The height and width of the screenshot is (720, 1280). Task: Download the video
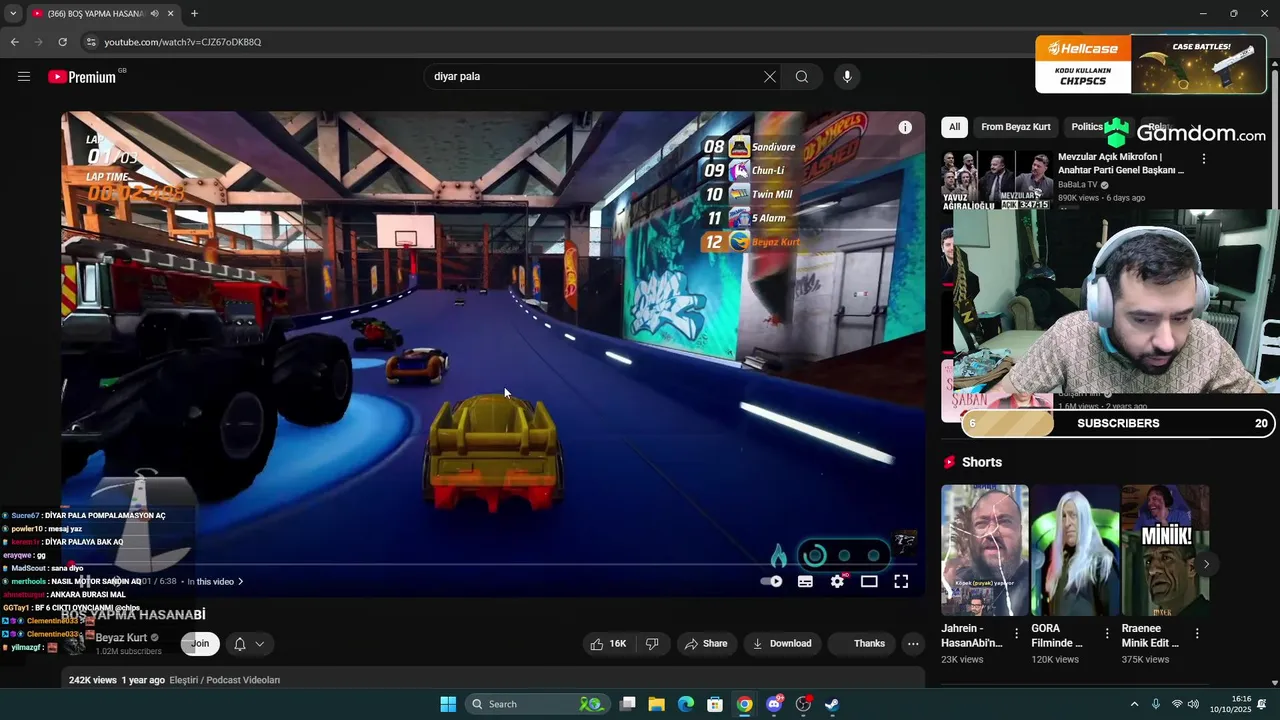coord(782,644)
